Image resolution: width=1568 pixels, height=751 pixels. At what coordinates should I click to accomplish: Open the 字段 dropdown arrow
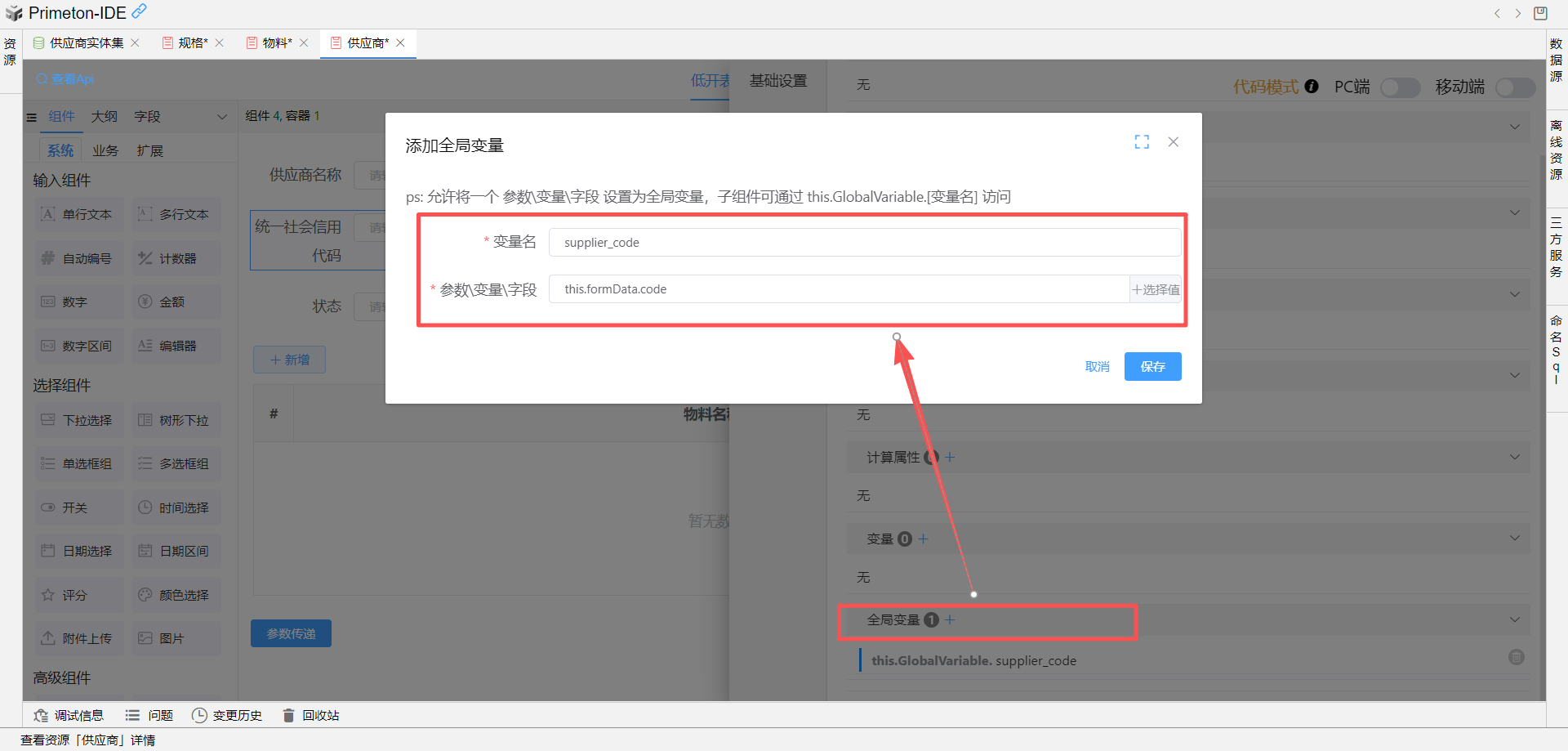tap(221, 117)
